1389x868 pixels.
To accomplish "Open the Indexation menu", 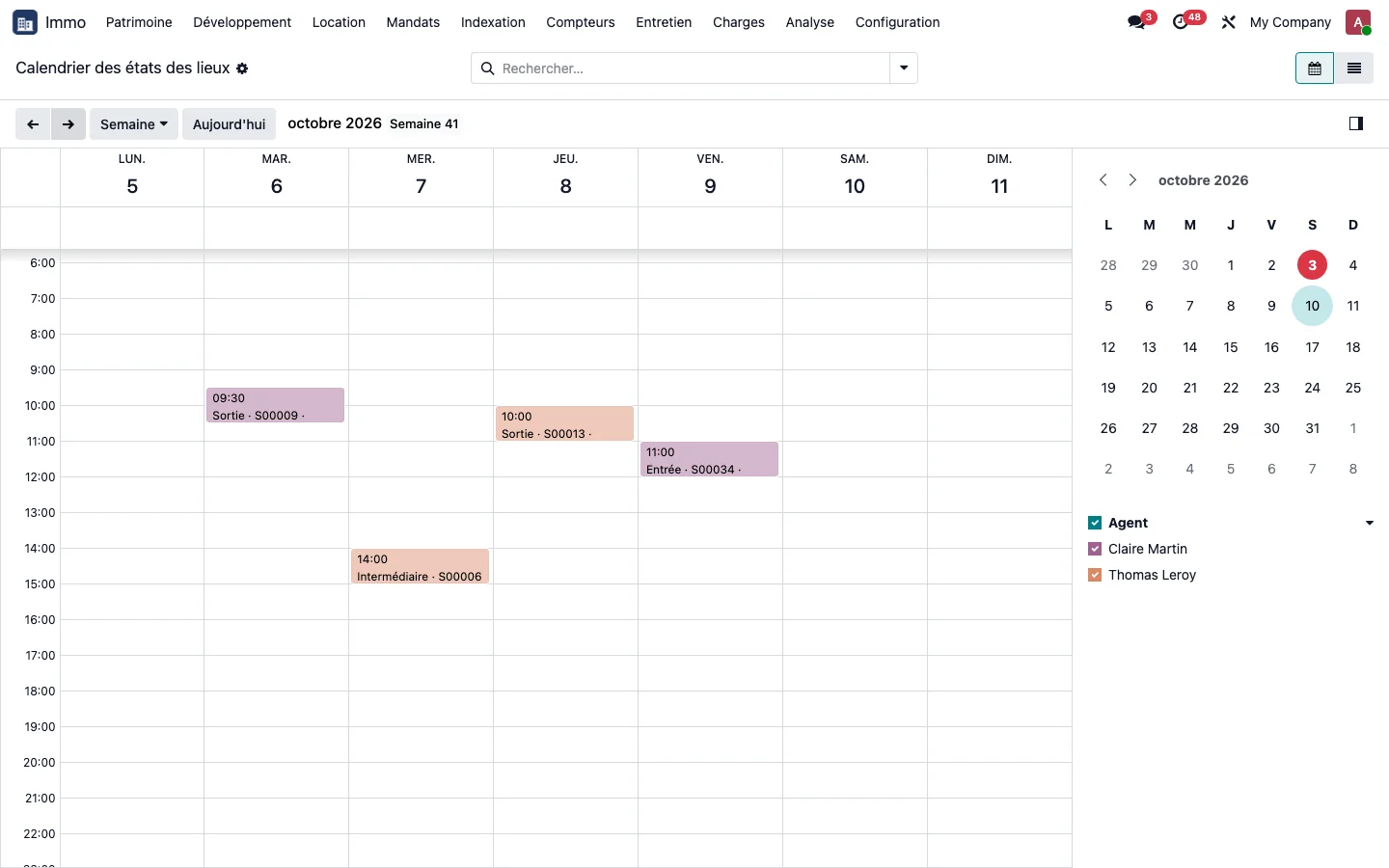I will pyautogui.click(x=493, y=22).
